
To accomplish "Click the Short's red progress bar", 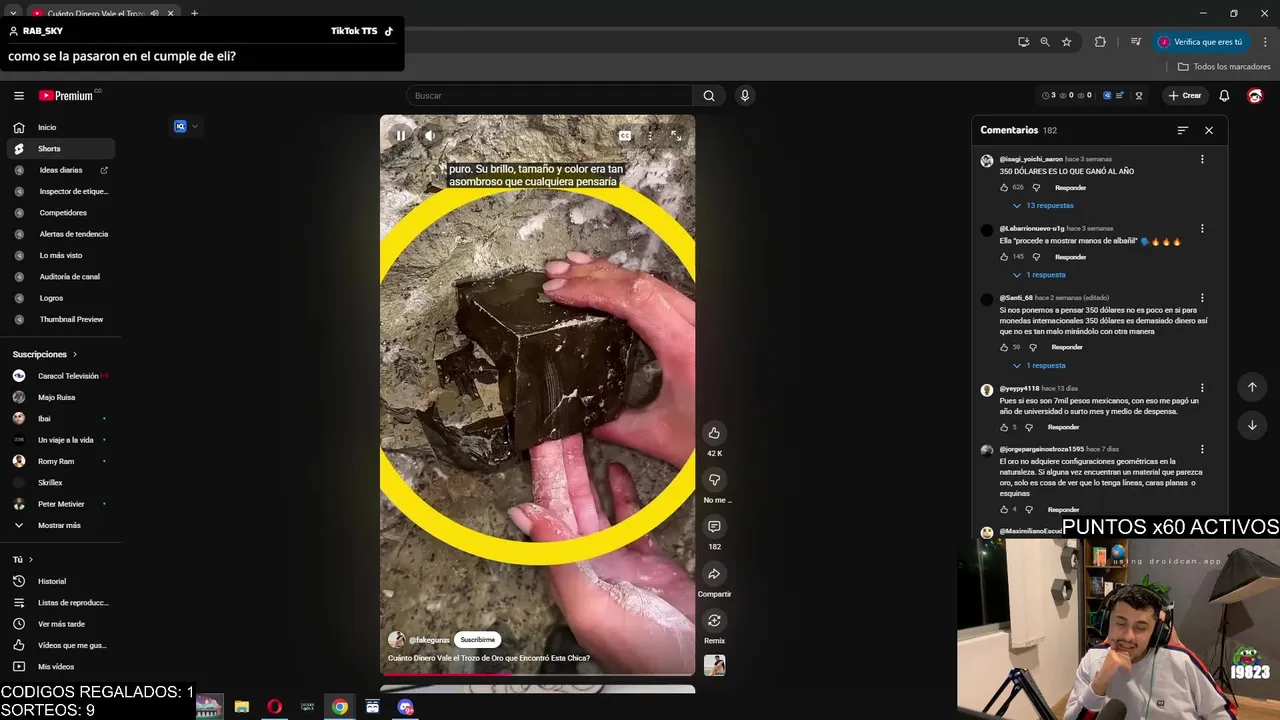I will pos(537,674).
